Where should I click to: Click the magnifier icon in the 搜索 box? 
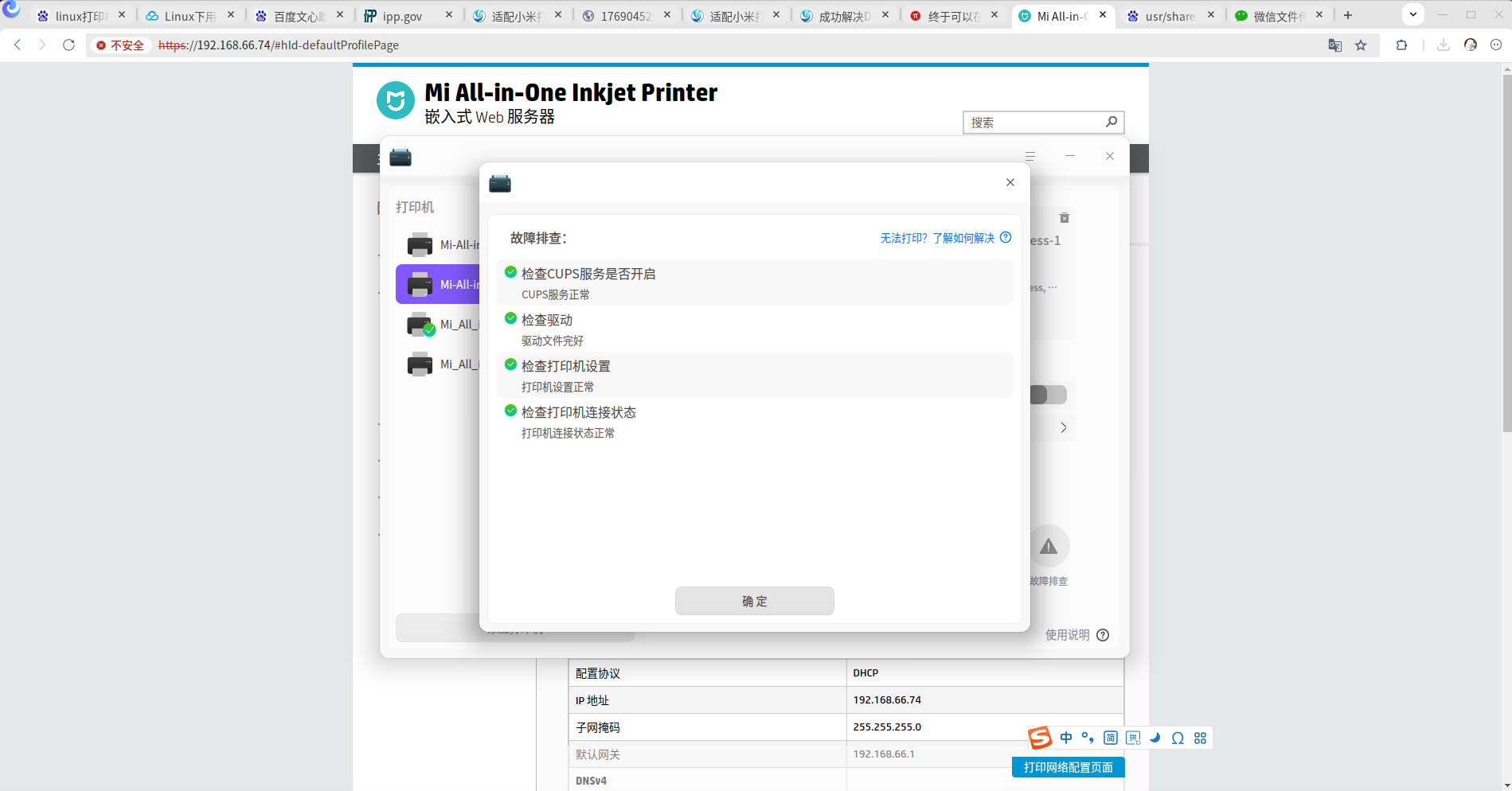coord(1112,122)
